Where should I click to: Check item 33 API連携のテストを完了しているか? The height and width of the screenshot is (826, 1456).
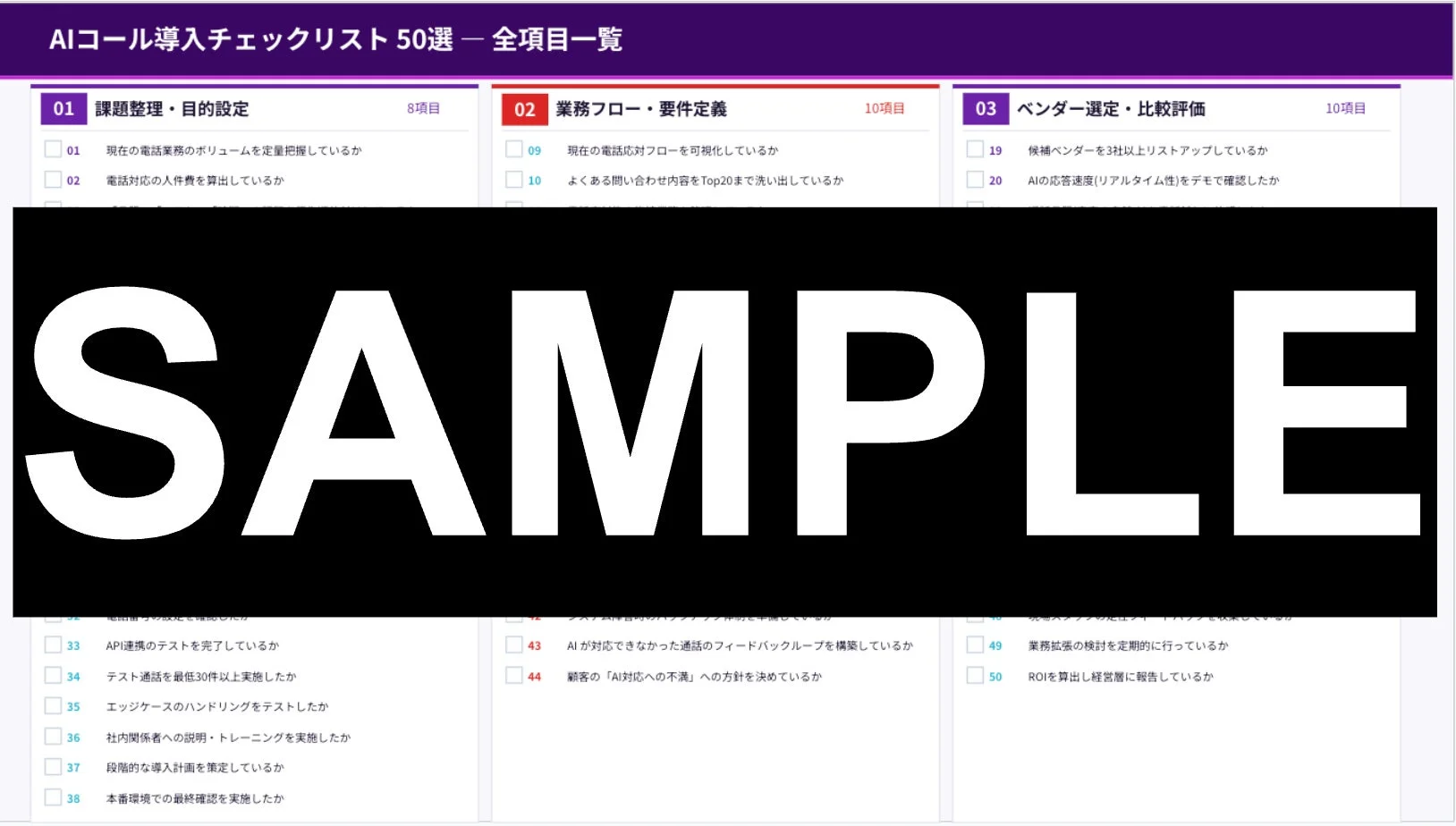click(54, 645)
